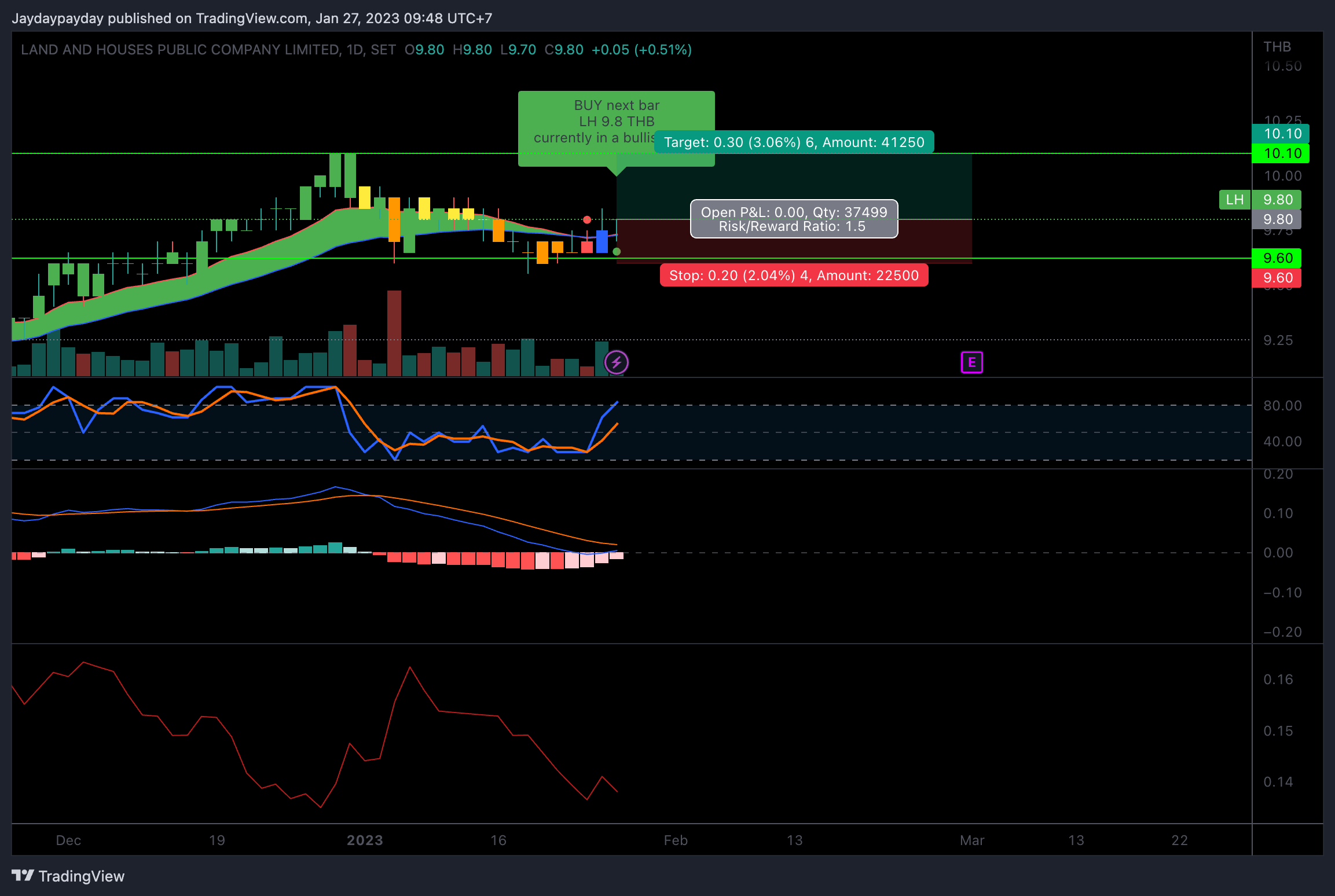Screen dimensions: 1335x896
Task: Click the 40.00 stochastic scale value
Action: pos(1282,442)
